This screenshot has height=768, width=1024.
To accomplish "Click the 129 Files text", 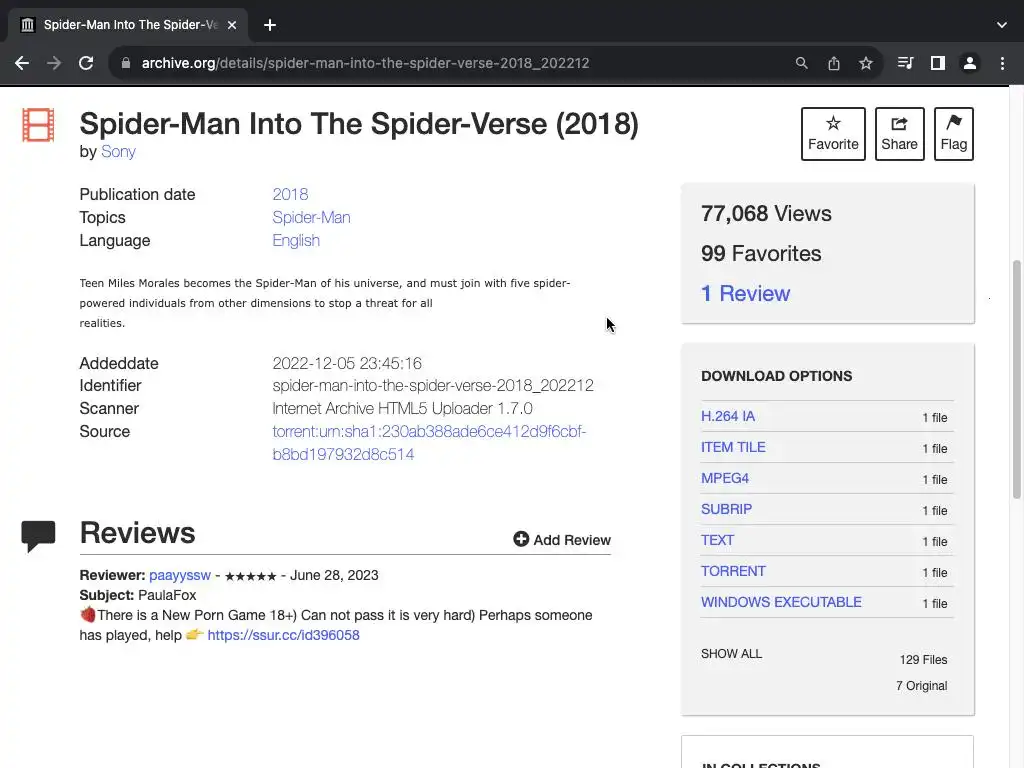I will (x=923, y=660).
